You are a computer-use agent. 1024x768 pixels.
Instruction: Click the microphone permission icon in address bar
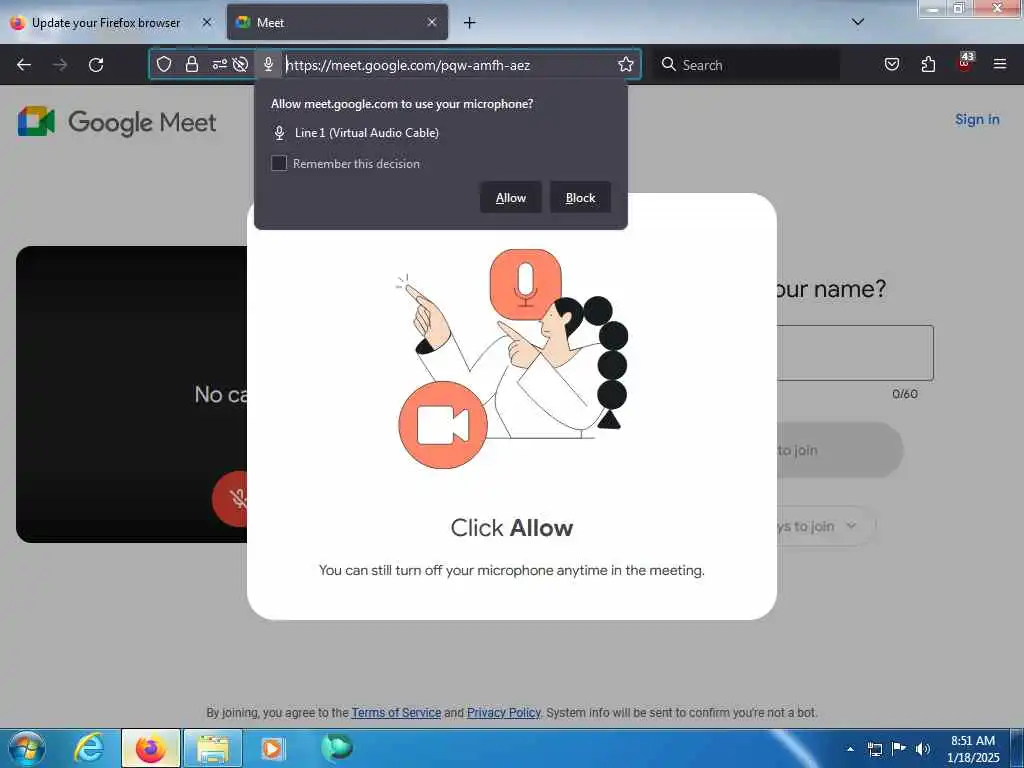tap(268, 64)
